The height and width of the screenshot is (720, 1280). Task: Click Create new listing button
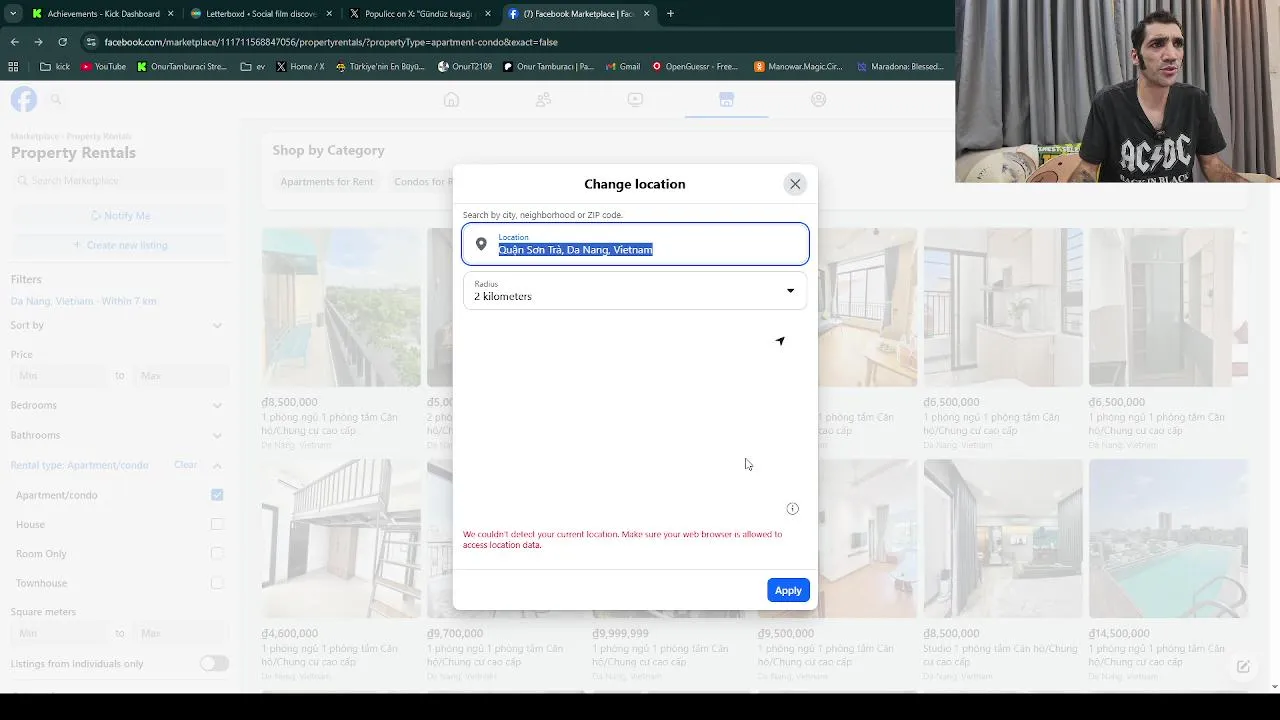tap(120, 245)
